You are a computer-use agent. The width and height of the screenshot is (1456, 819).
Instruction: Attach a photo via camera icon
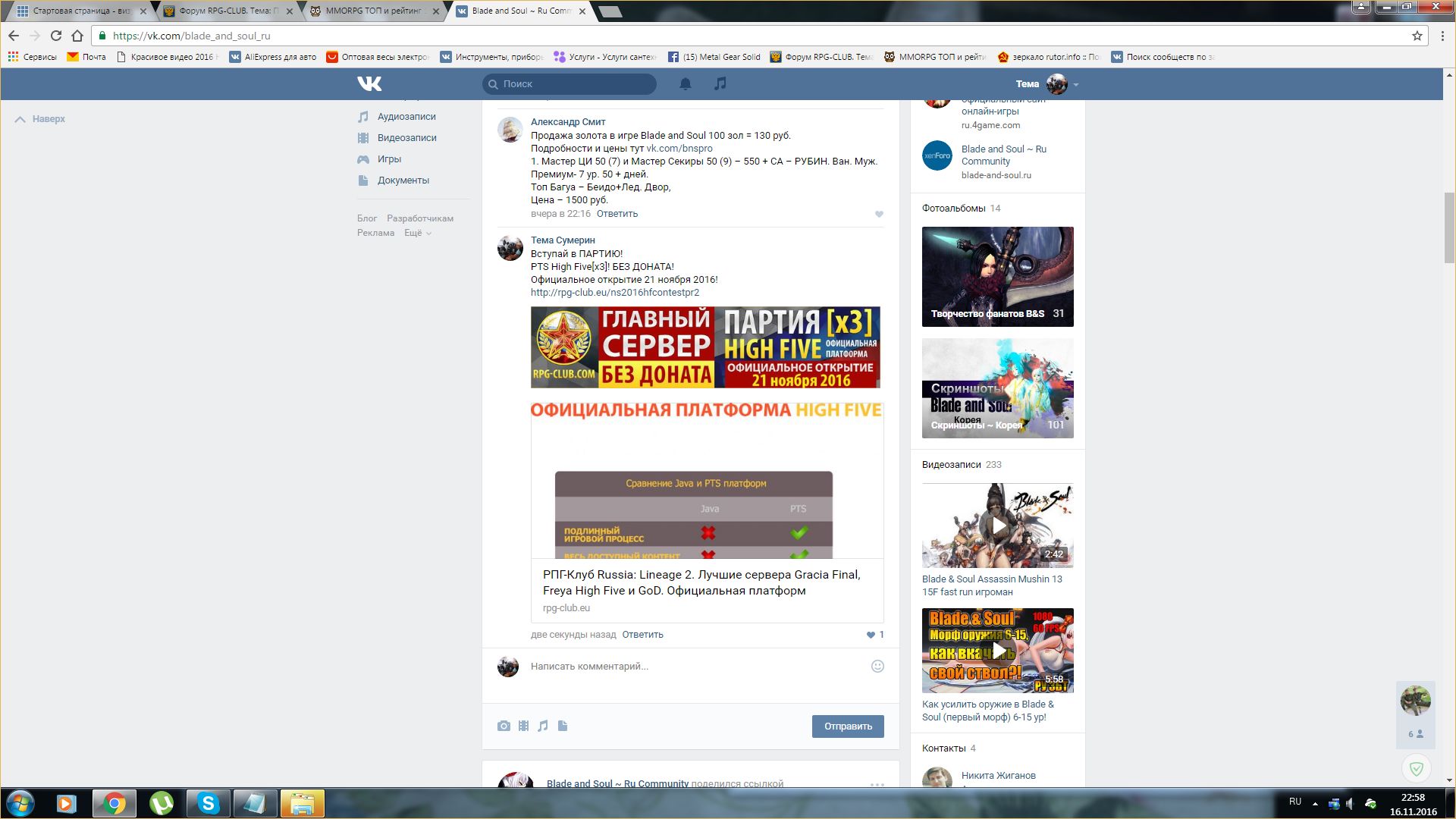pos(504,726)
